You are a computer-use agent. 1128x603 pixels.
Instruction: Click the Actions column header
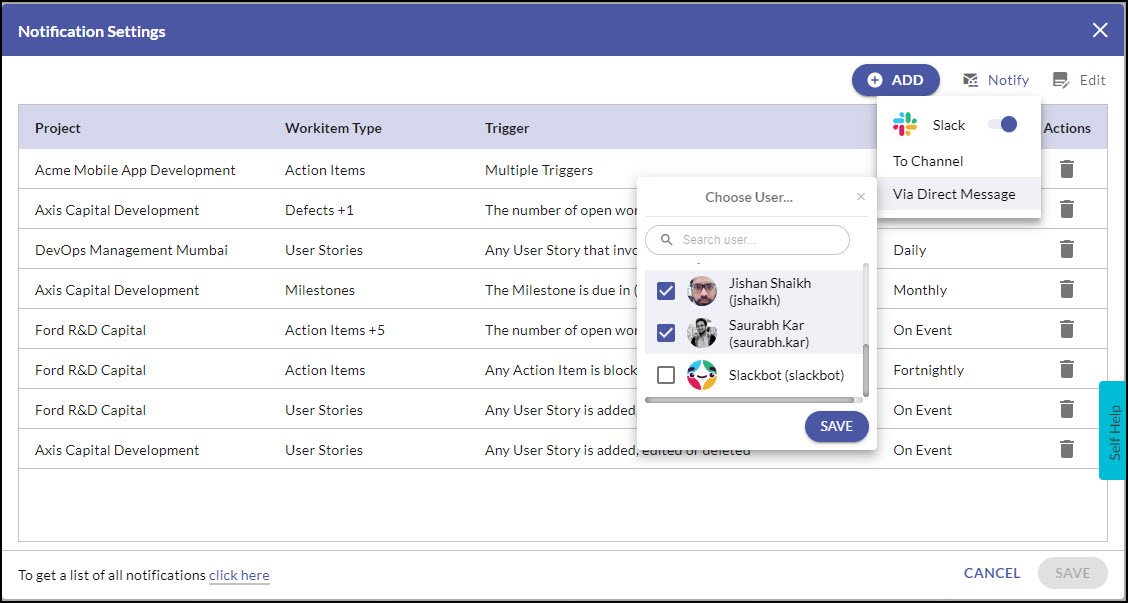click(x=1067, y=128)
